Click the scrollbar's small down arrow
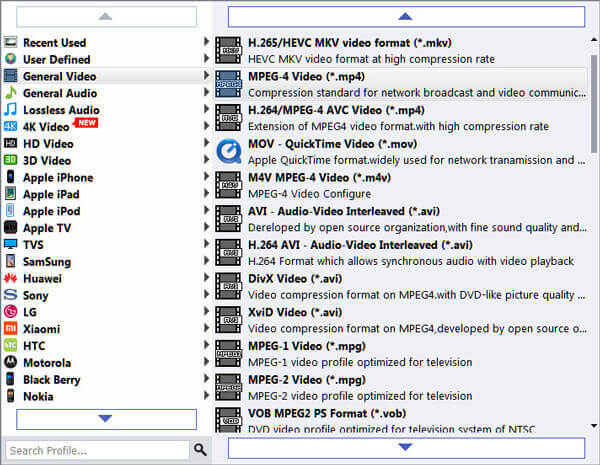 (x=594, y=426)
